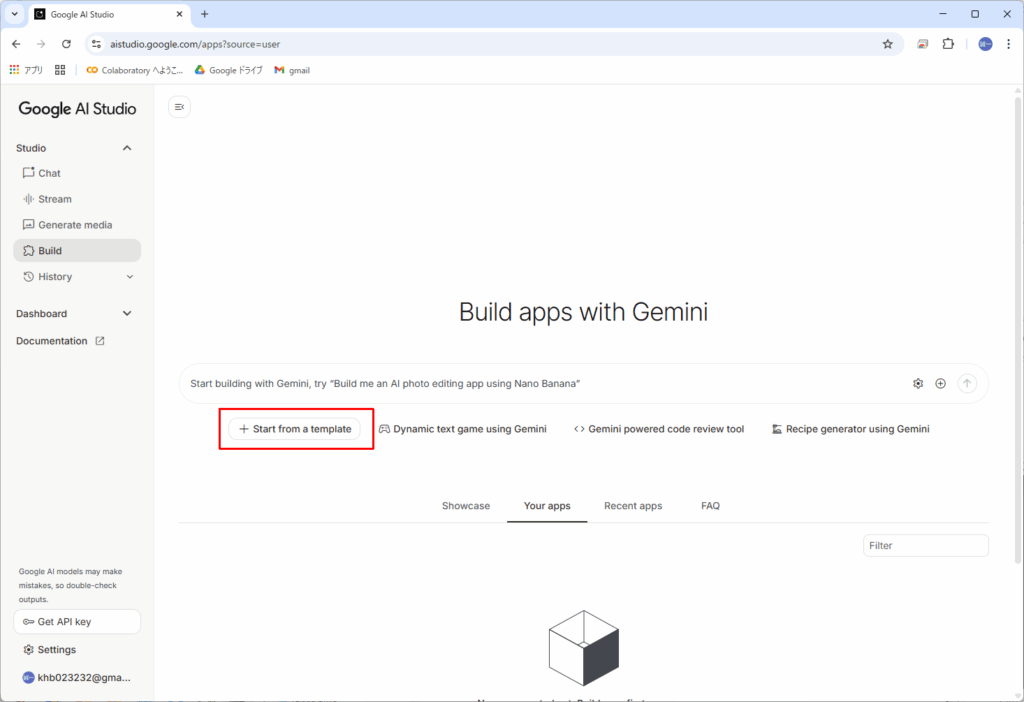Image resolution: width=1024 pixels, height=702 pixels.
Task: Click the plus circle add icon in prompt box
Action: coord(940,383)
